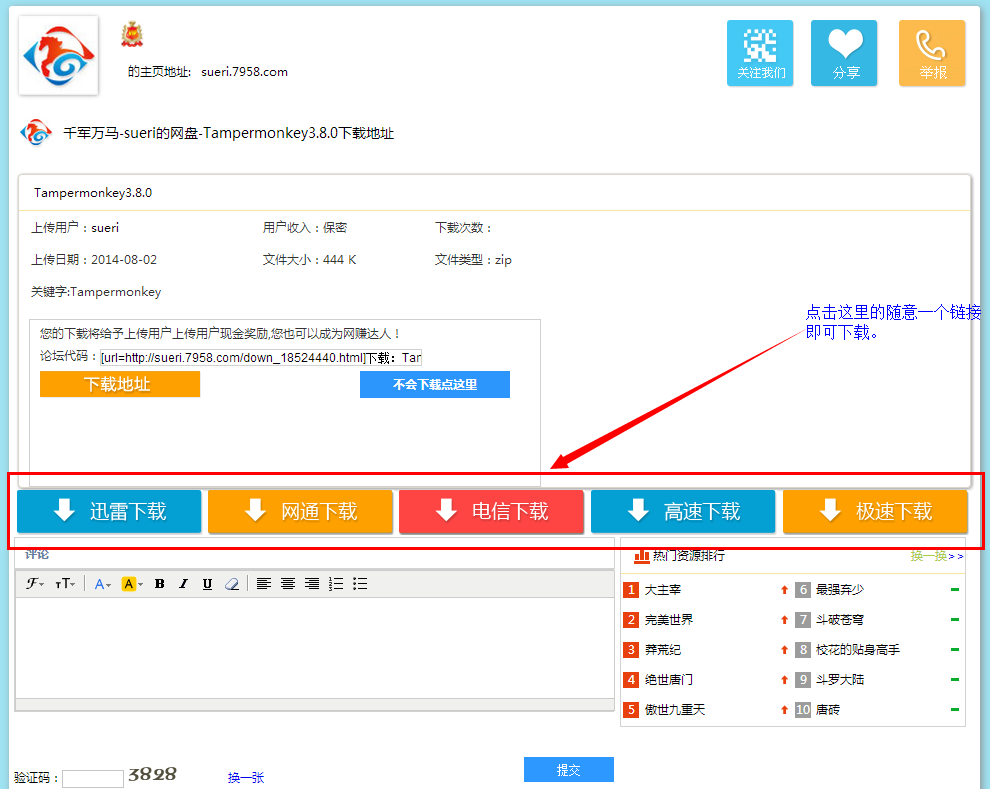Click the 不会下载点这里 help button
The height and width of the screenshot is (789, 990).
pyautogui.click(x=435, y=384)
